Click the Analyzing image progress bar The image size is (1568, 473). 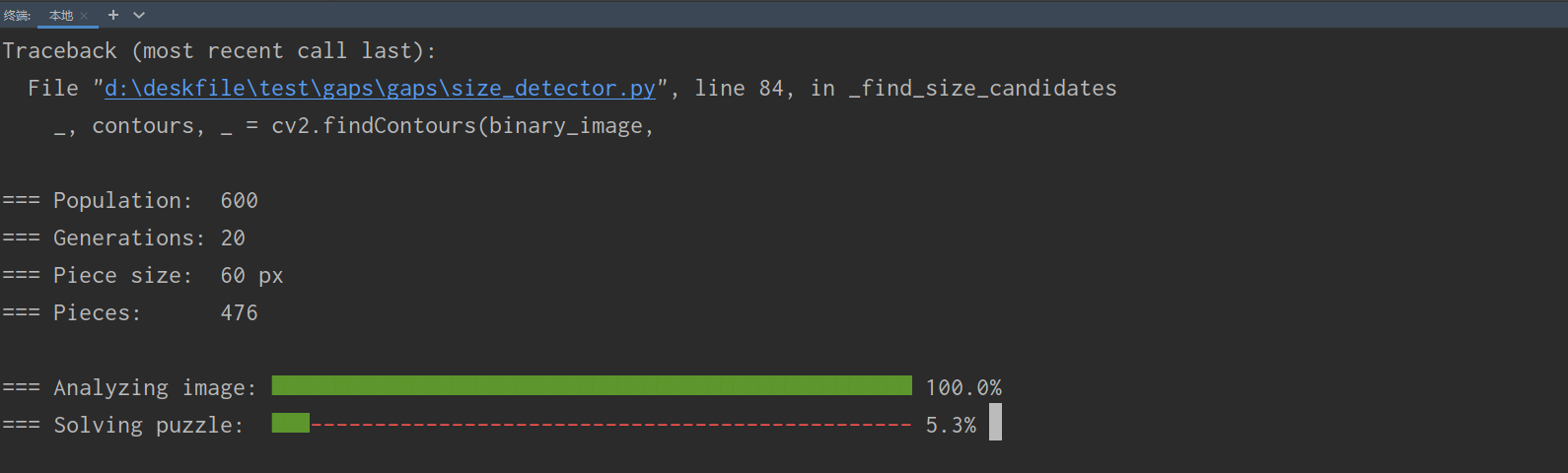[592, 385]
